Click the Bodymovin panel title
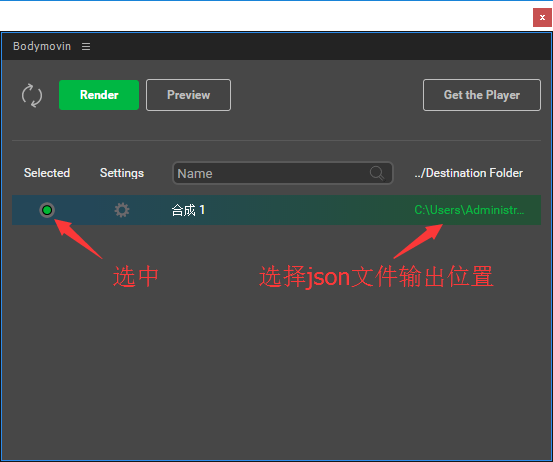This screenshot has height=462, width=553. (x=42, y=47)
